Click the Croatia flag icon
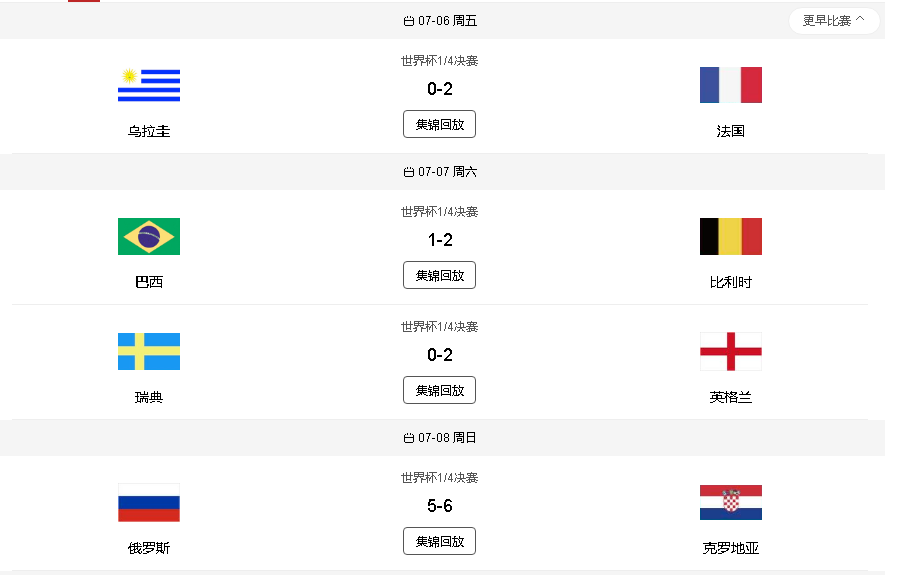 pyautogui.click(x=731, y=502)
